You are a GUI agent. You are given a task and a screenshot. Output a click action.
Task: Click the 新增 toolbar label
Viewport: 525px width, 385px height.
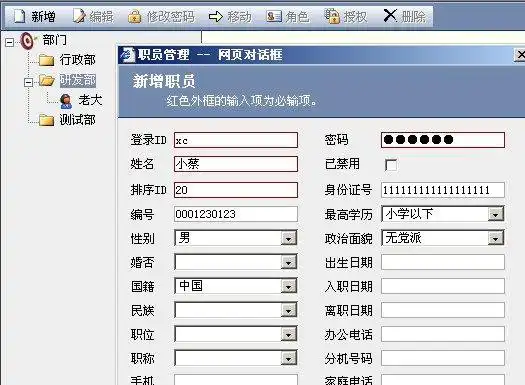(43, 16)
